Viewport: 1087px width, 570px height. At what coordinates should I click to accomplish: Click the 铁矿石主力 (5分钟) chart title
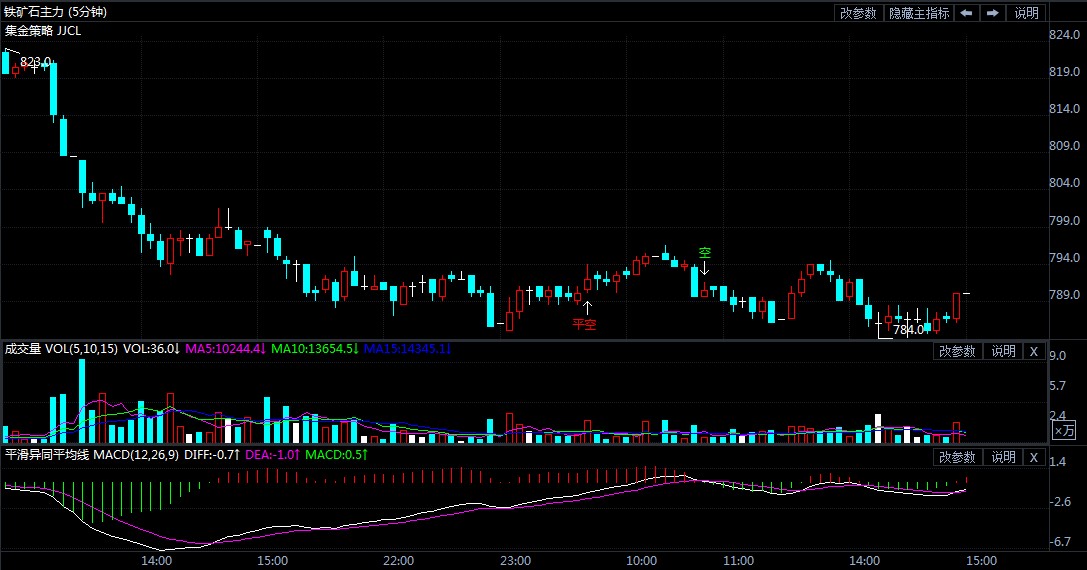coord(55,12)
